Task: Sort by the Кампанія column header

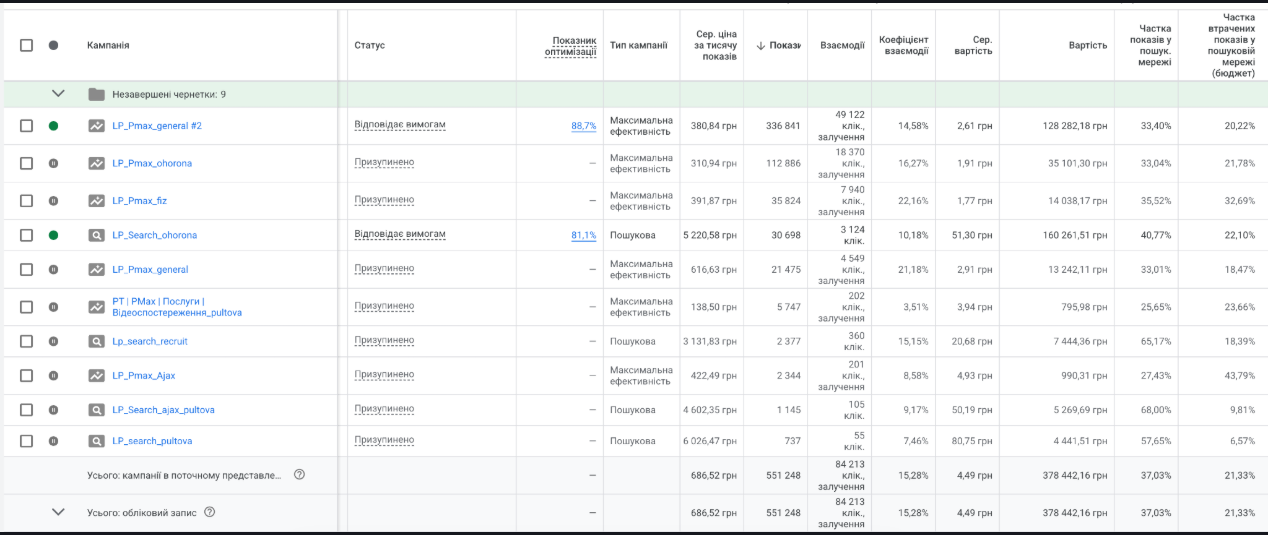Action: [x=108, y=45]
